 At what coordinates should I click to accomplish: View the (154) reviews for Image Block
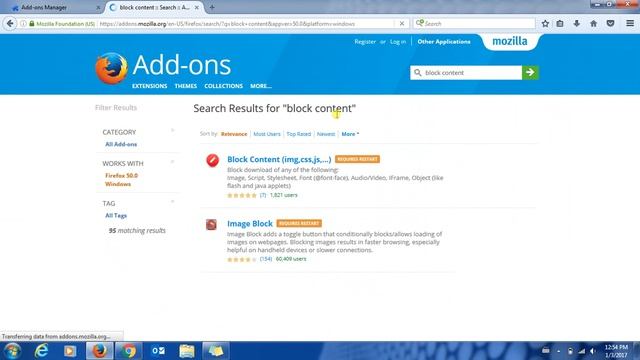tap(266, 259)
